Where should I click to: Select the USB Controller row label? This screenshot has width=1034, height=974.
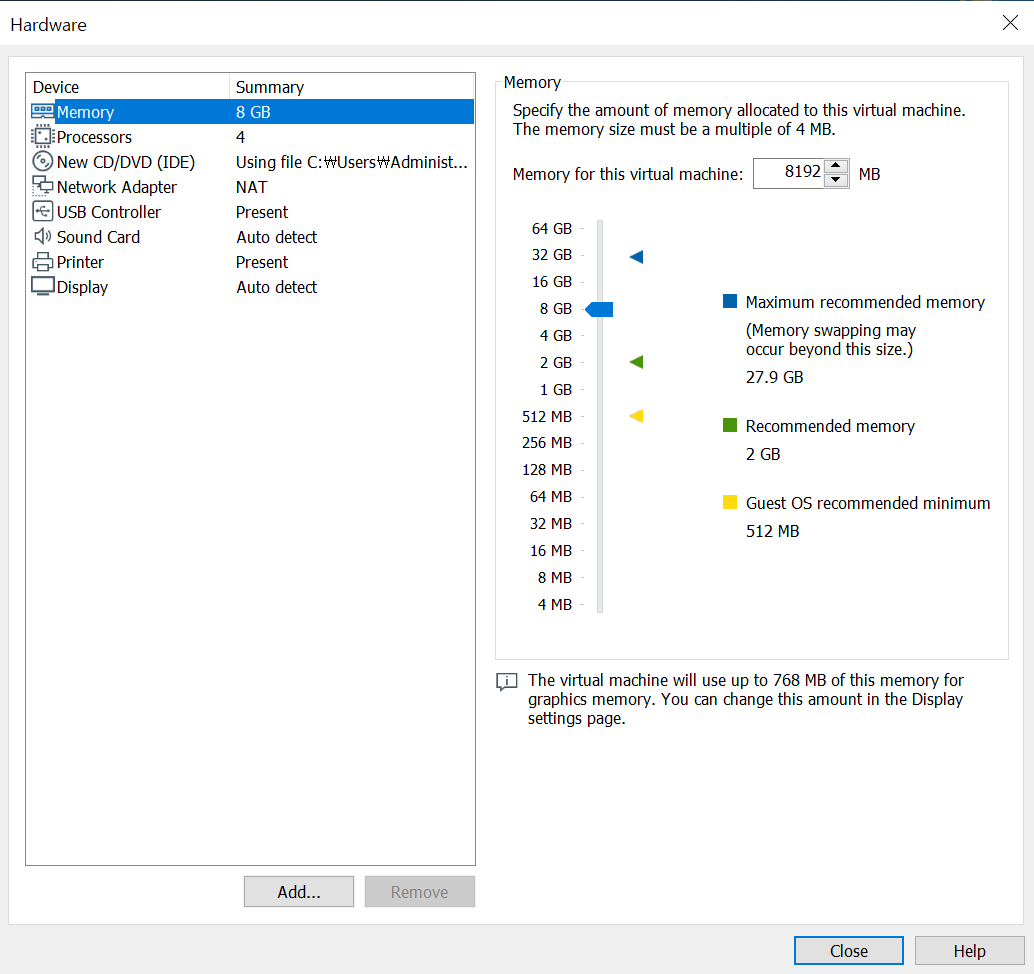pyautogui.click(x=109, y=212)
